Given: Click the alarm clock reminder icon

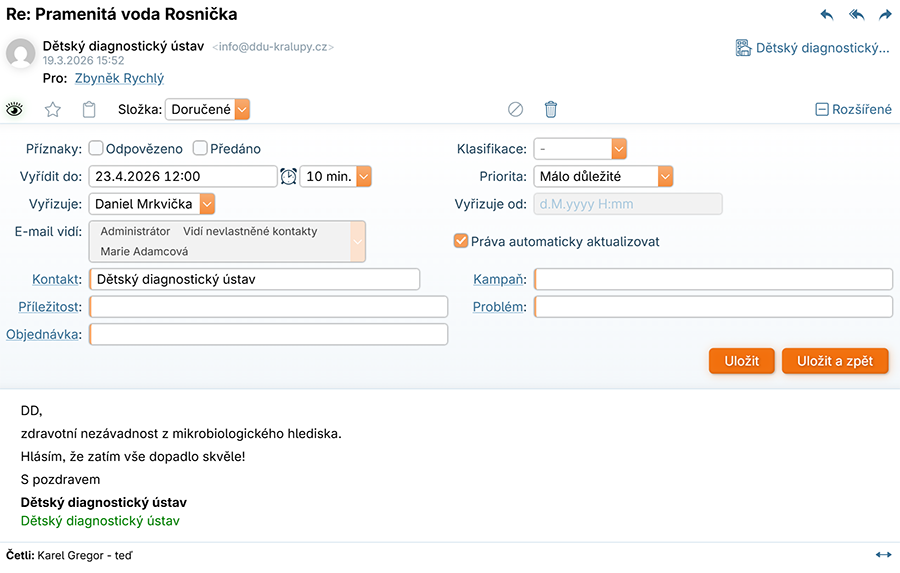Looking at the screenshot, I should click(x=288, y=176).
